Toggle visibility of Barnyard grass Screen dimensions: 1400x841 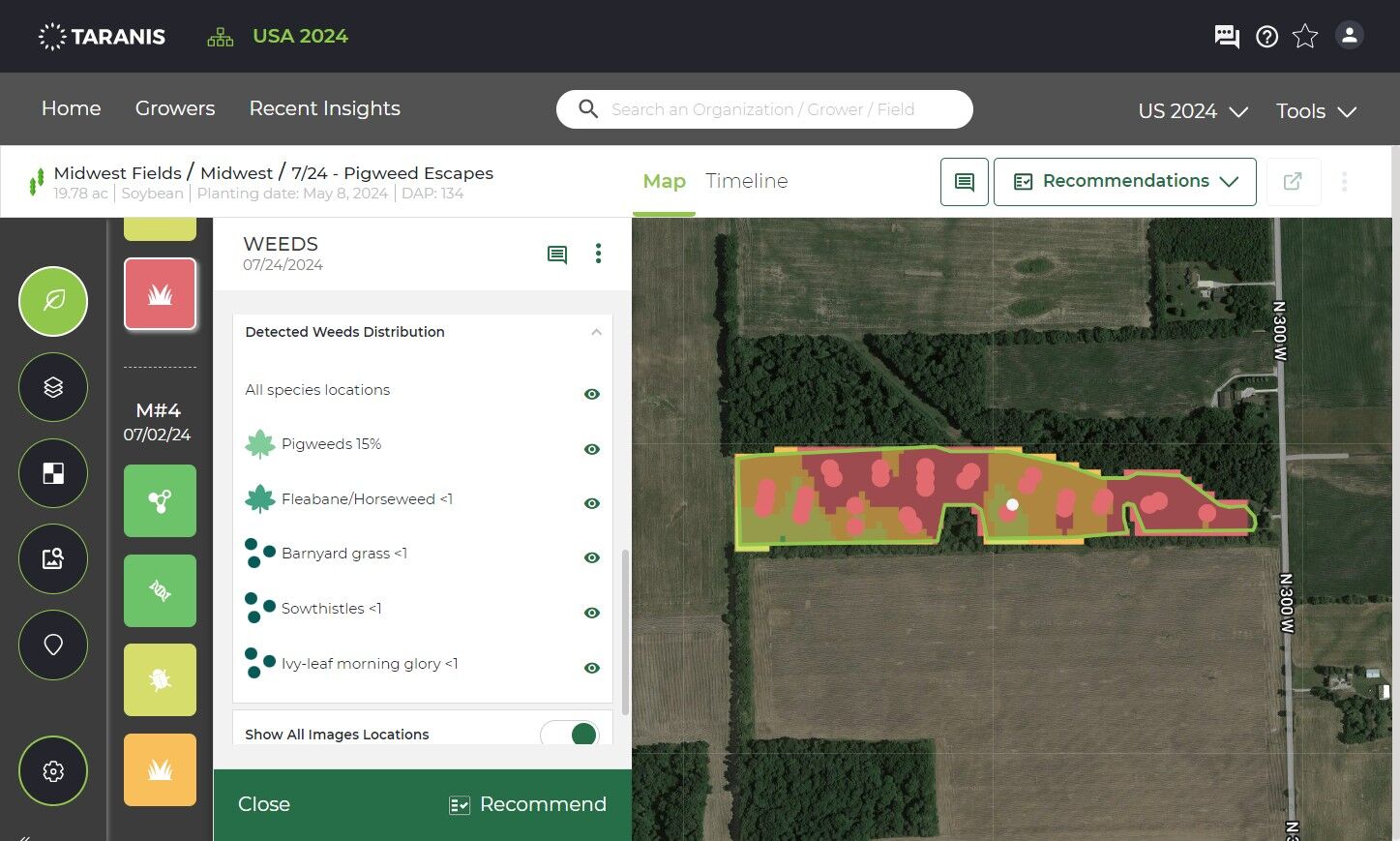tap(592, 557)
